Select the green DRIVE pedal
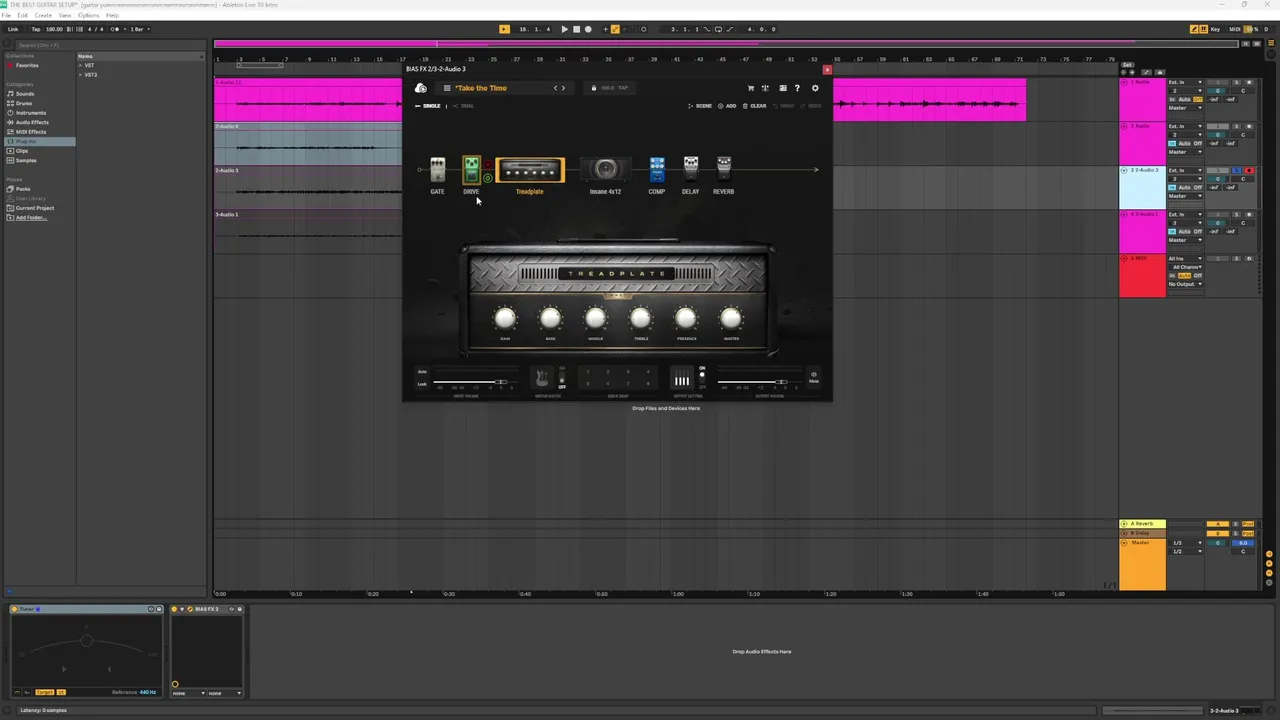 point(472,169)
